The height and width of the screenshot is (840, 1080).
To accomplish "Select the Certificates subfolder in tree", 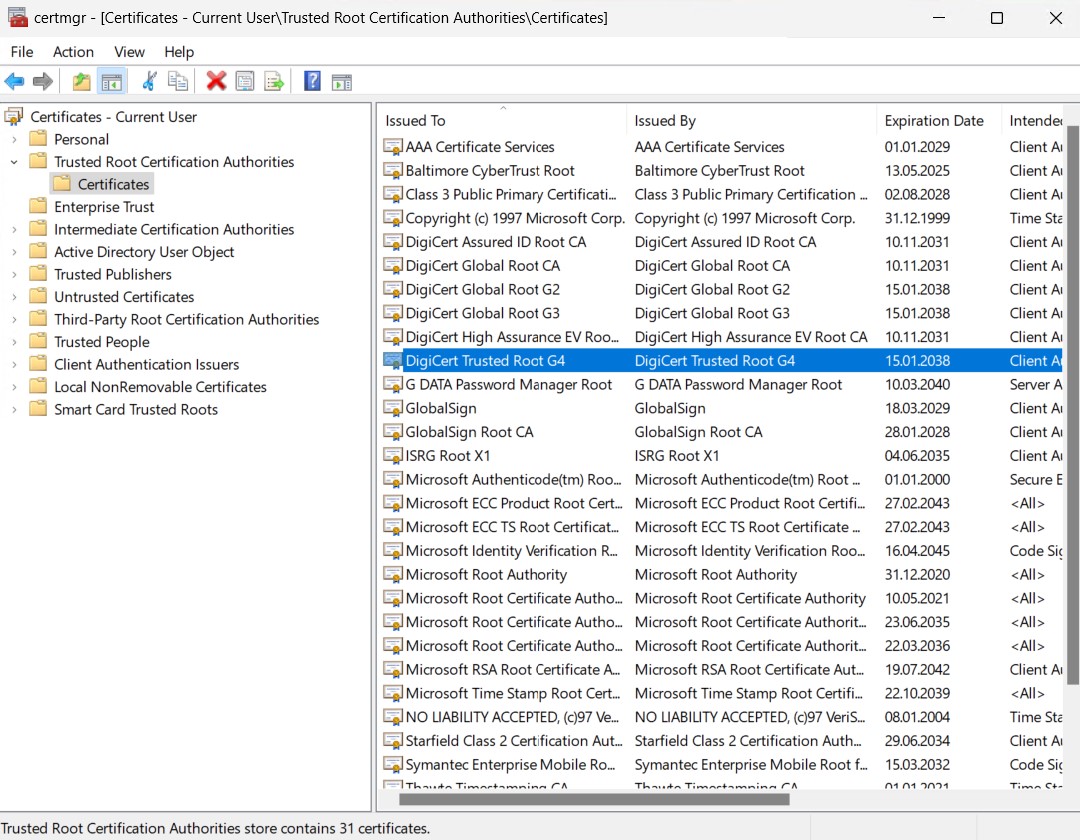I will point(114,184).
